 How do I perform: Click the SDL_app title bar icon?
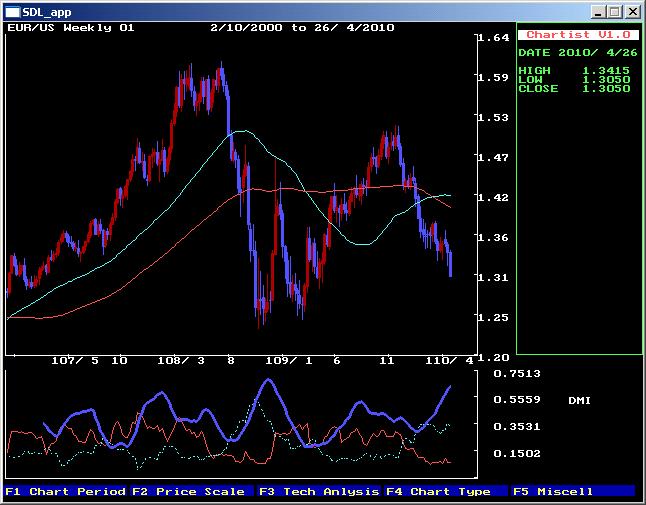pyautogui.click(x=12, y=12)
